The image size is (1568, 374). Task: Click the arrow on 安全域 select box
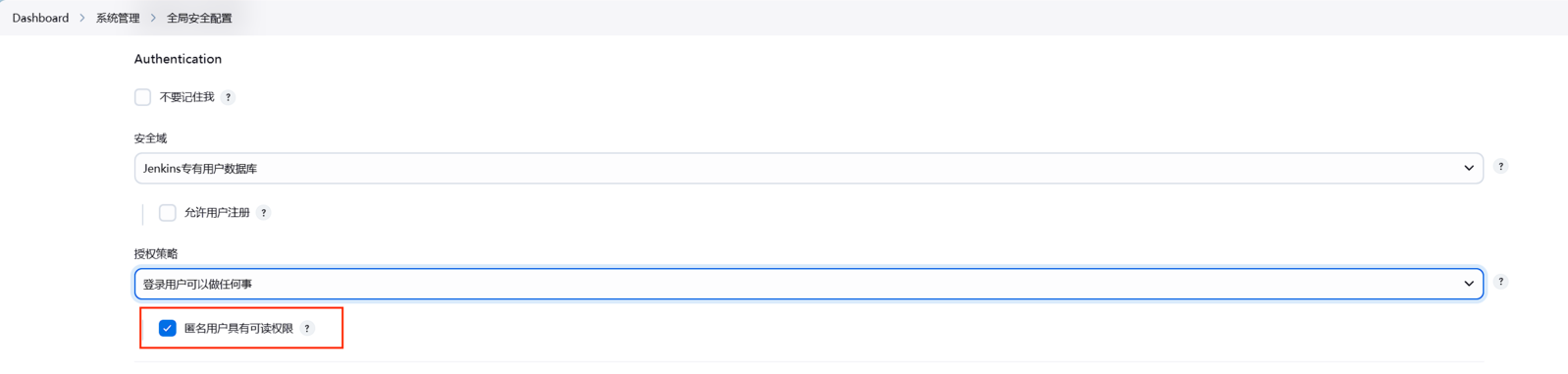pos(1468,169)
